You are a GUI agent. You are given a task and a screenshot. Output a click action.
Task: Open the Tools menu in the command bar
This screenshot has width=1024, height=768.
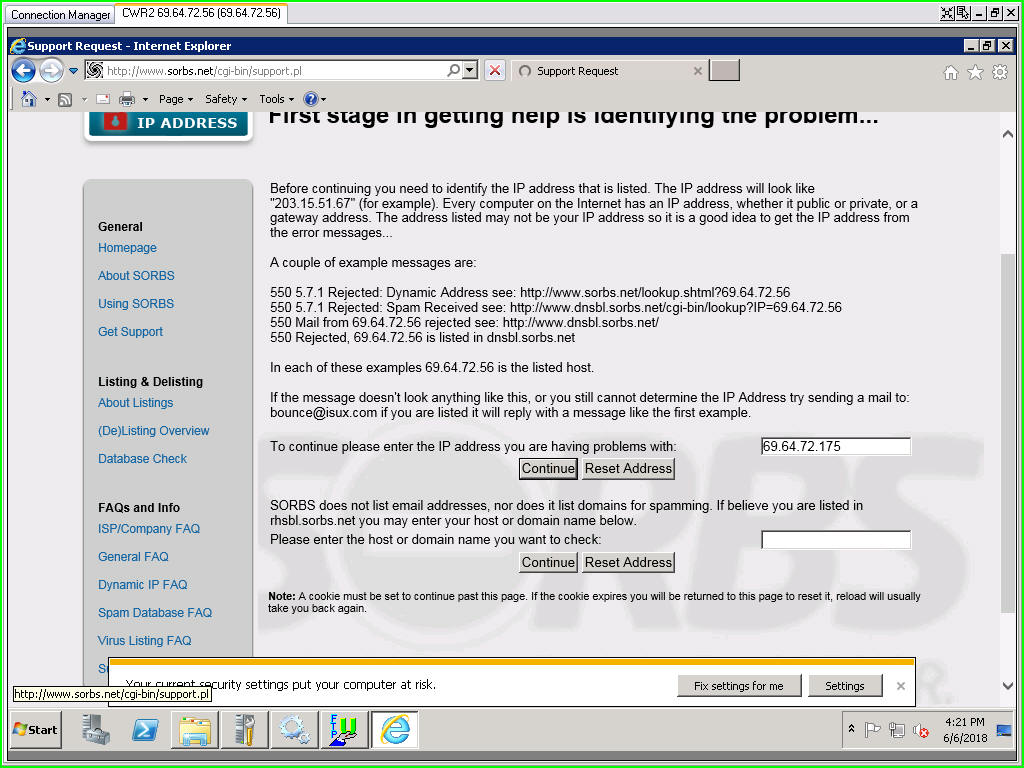[276, 99]
